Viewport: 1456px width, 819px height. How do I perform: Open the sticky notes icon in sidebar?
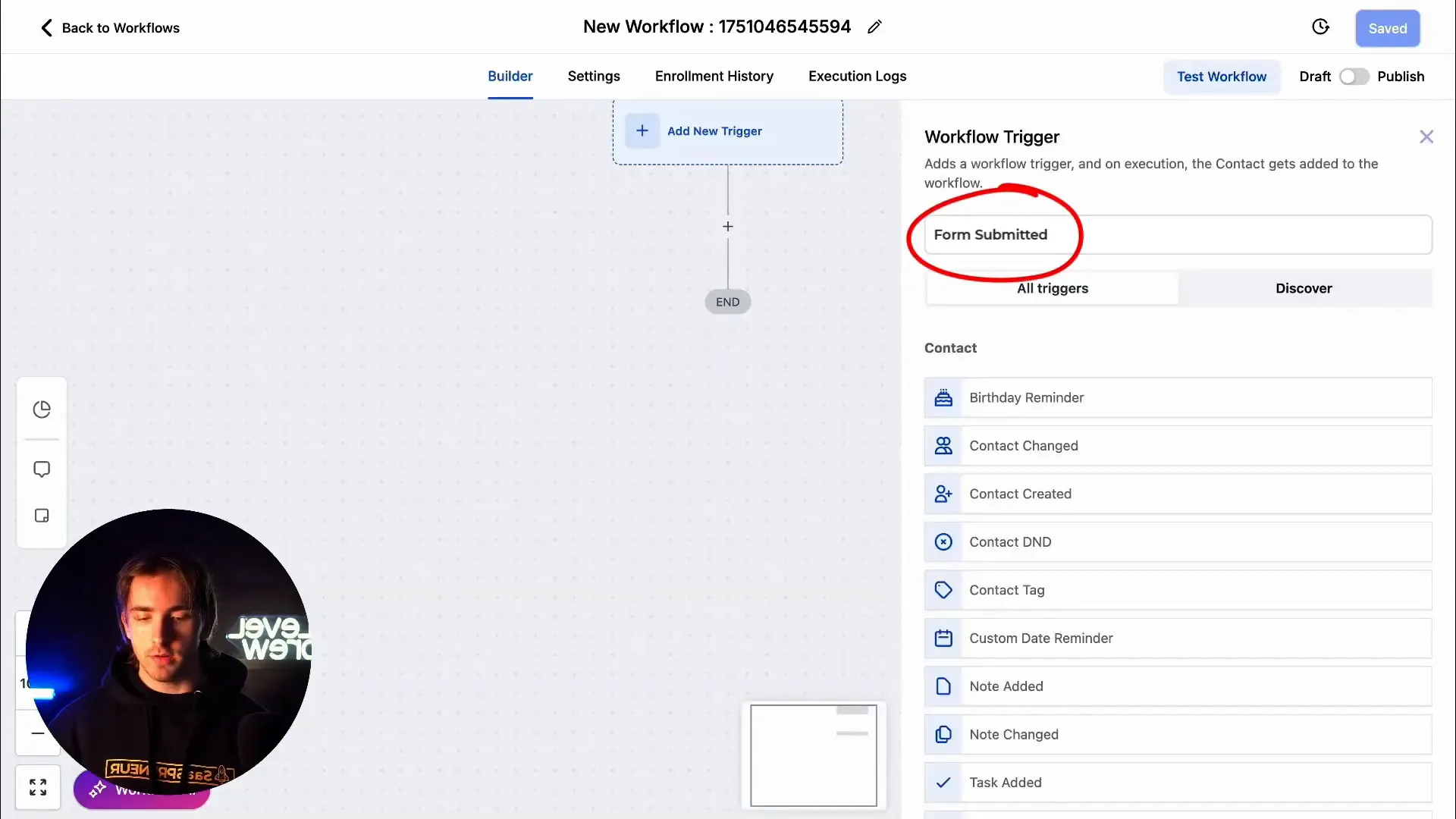point(42,516)
